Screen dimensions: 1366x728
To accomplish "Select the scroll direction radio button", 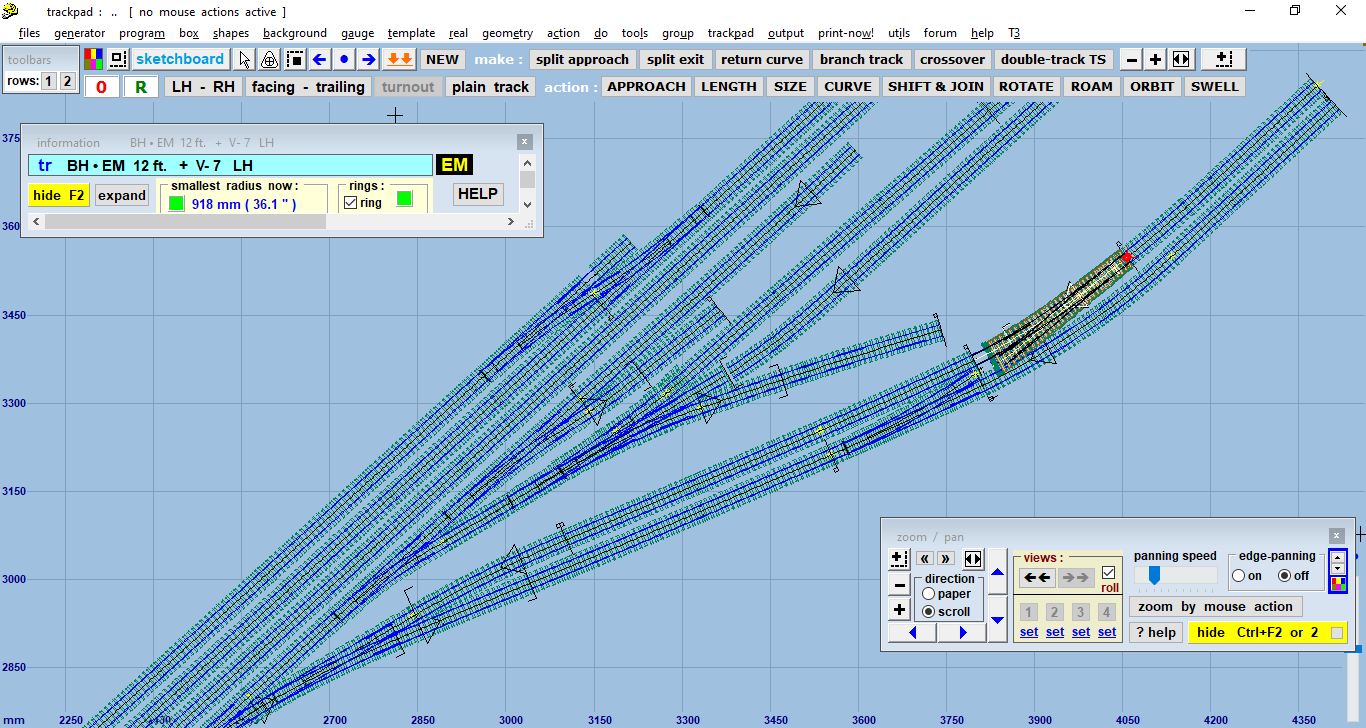I will coord(929,611).
